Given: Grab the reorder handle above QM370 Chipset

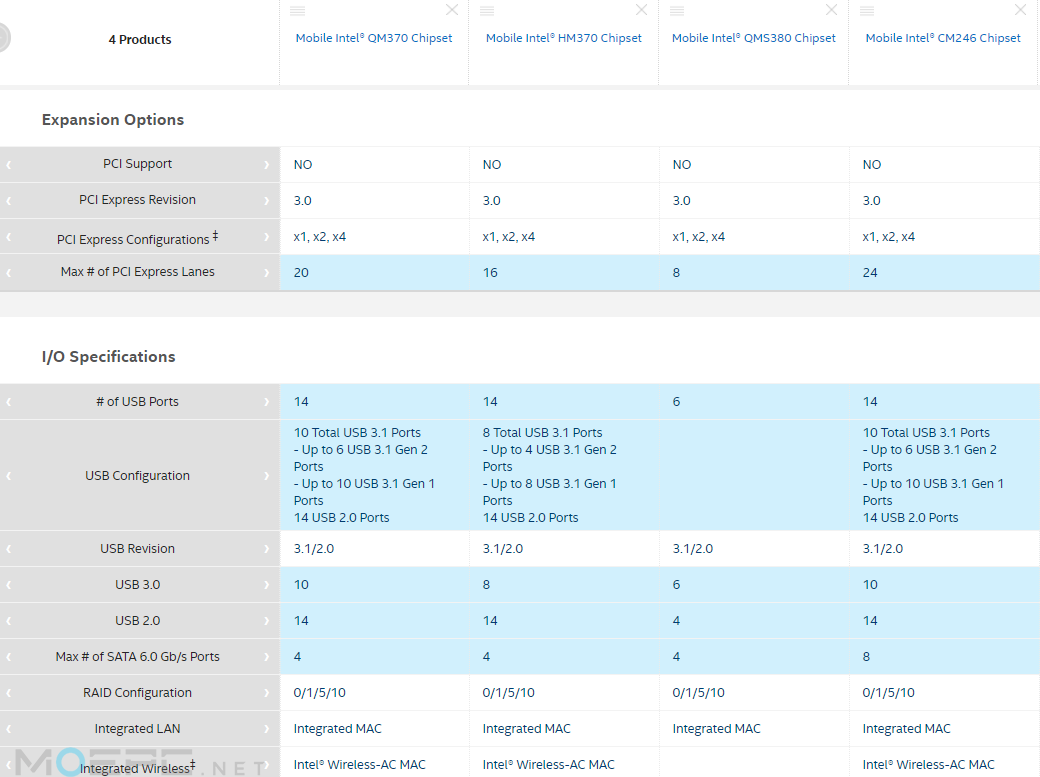Looking at the screenshot, I should point(298,11).
